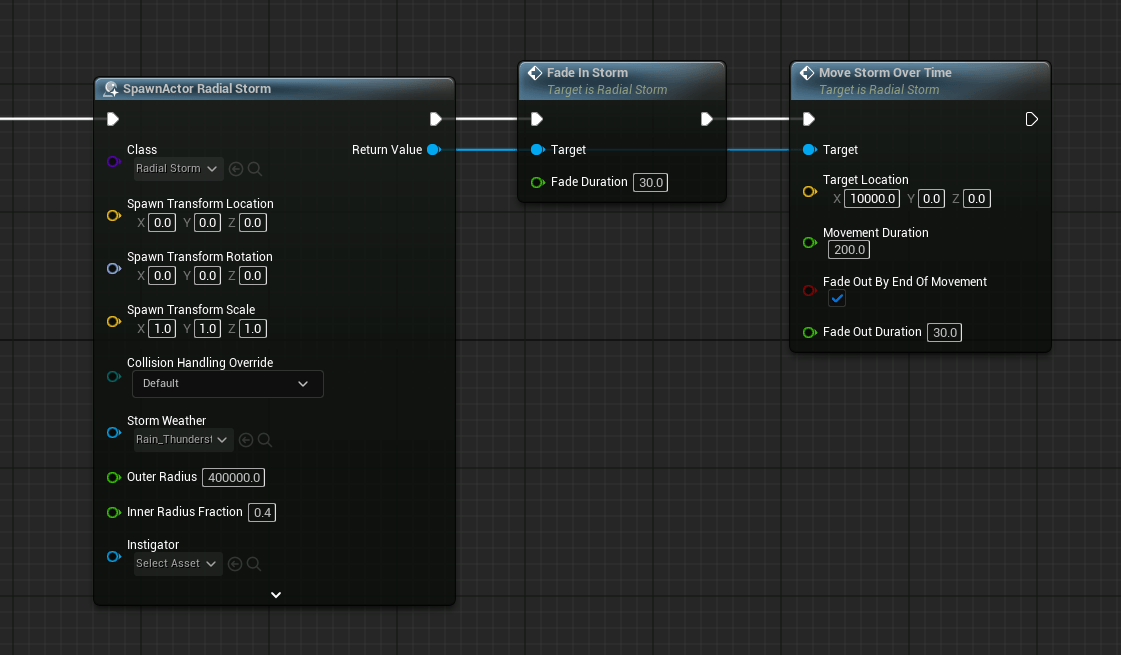Select Move Storm Over Time node title
This screenshot has width=1121, height=655.
click(885, 72)
